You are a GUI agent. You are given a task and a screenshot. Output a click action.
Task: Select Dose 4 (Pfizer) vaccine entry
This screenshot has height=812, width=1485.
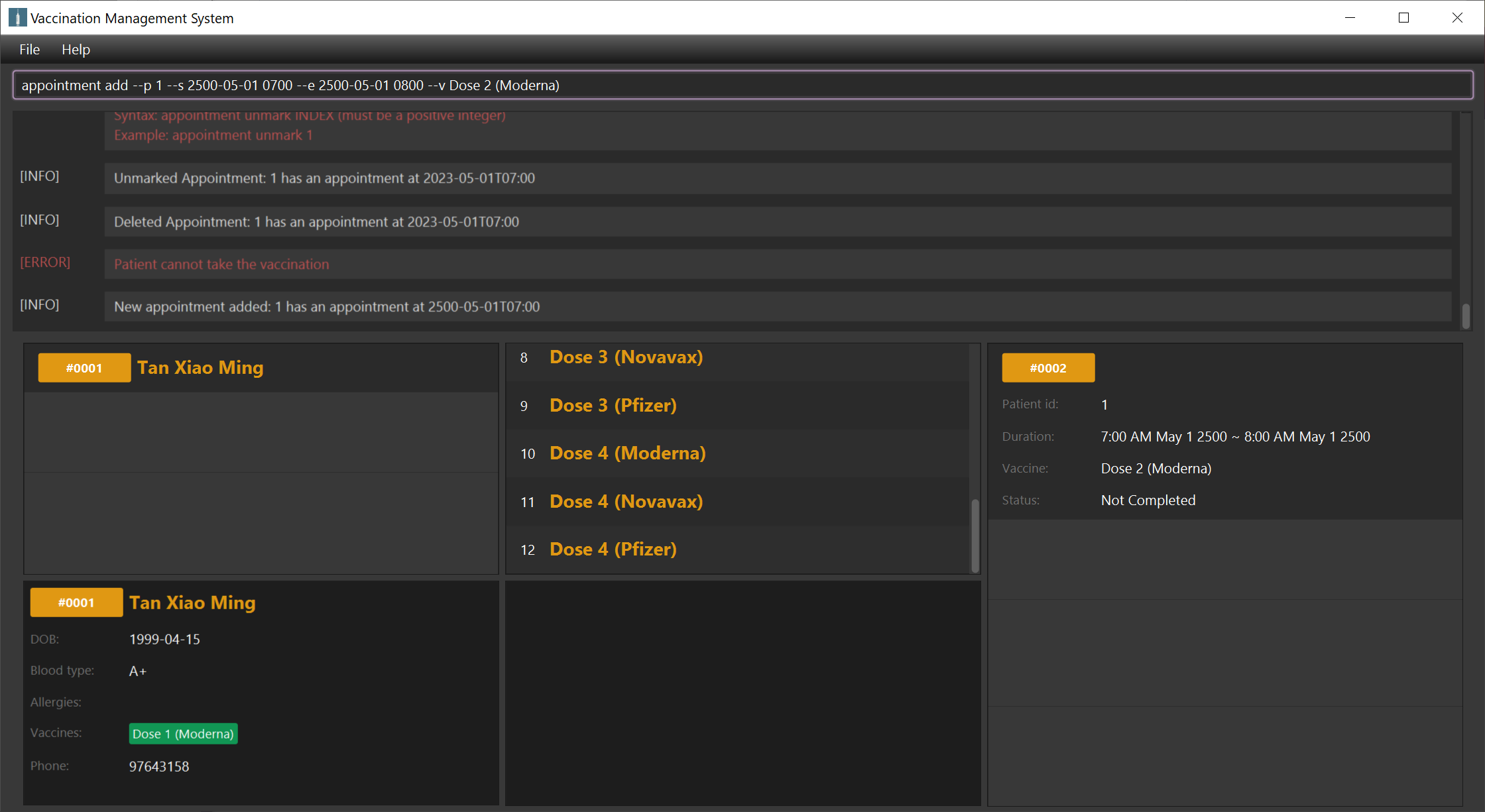coord(613,550)
